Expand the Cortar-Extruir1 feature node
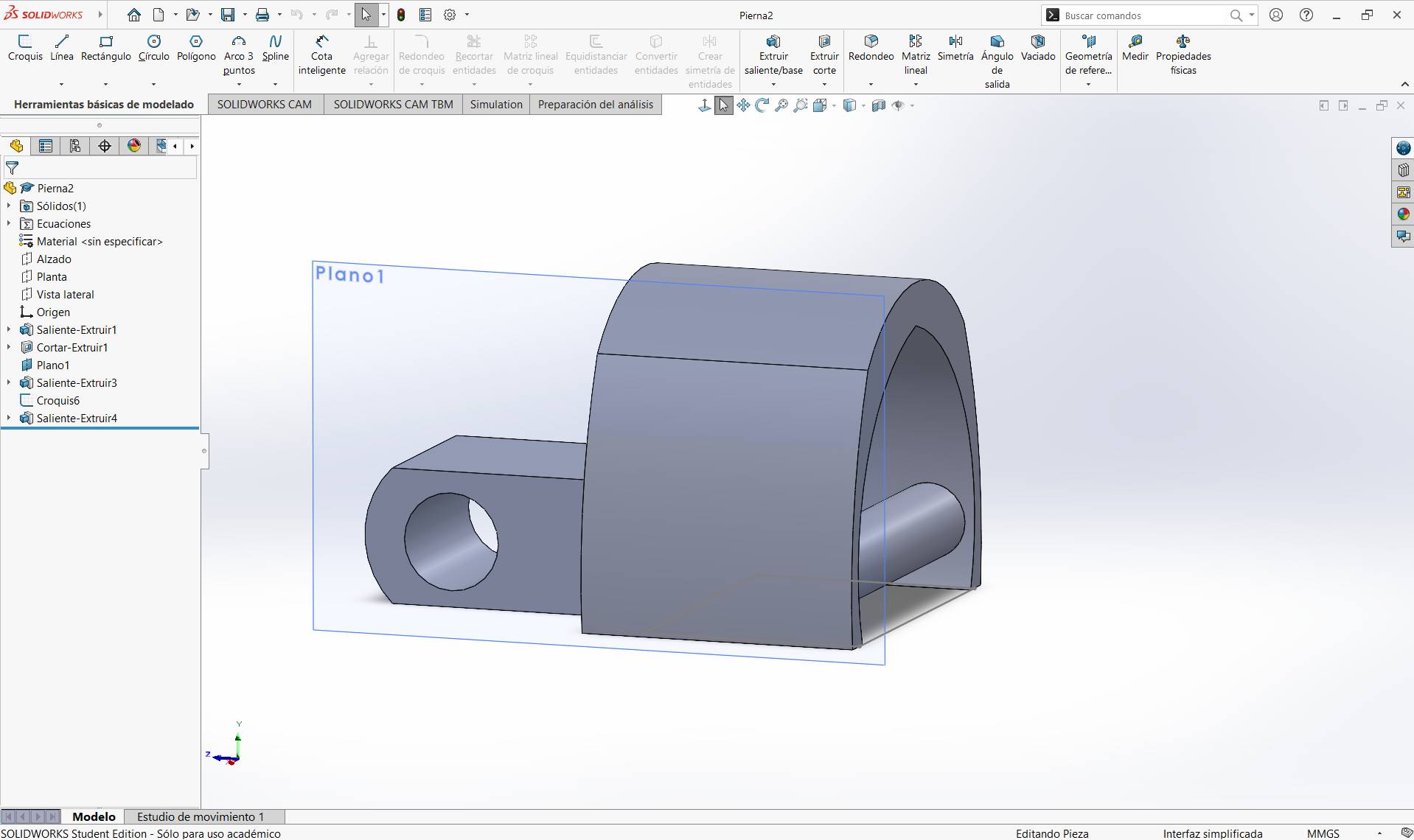This screenshot has width=1414, height=840. (9, 347)
